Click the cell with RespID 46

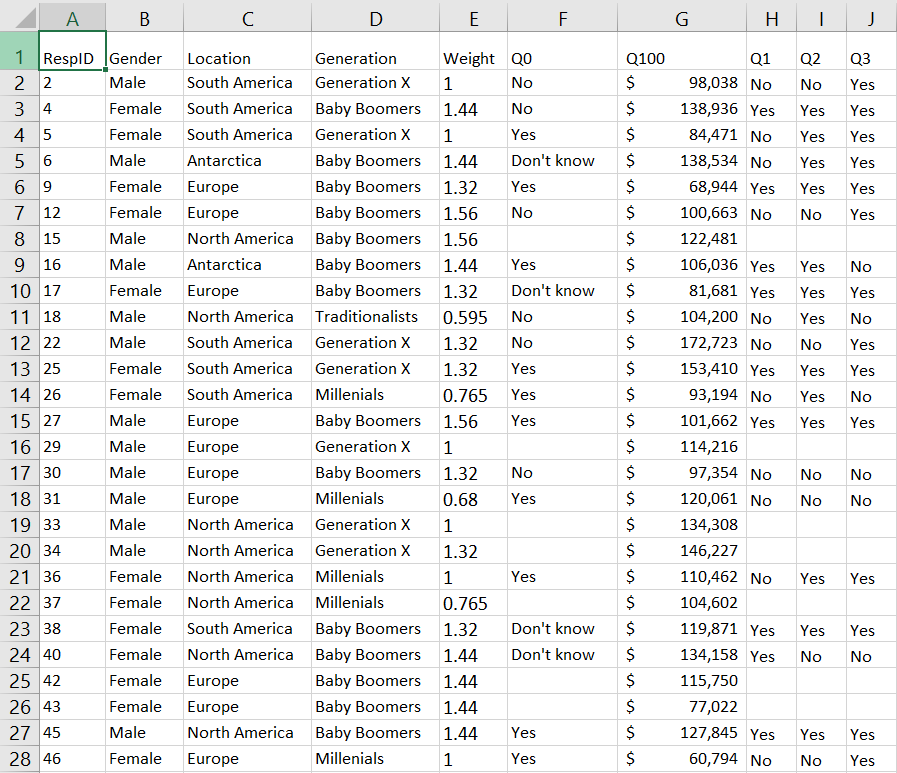(72, 759)
